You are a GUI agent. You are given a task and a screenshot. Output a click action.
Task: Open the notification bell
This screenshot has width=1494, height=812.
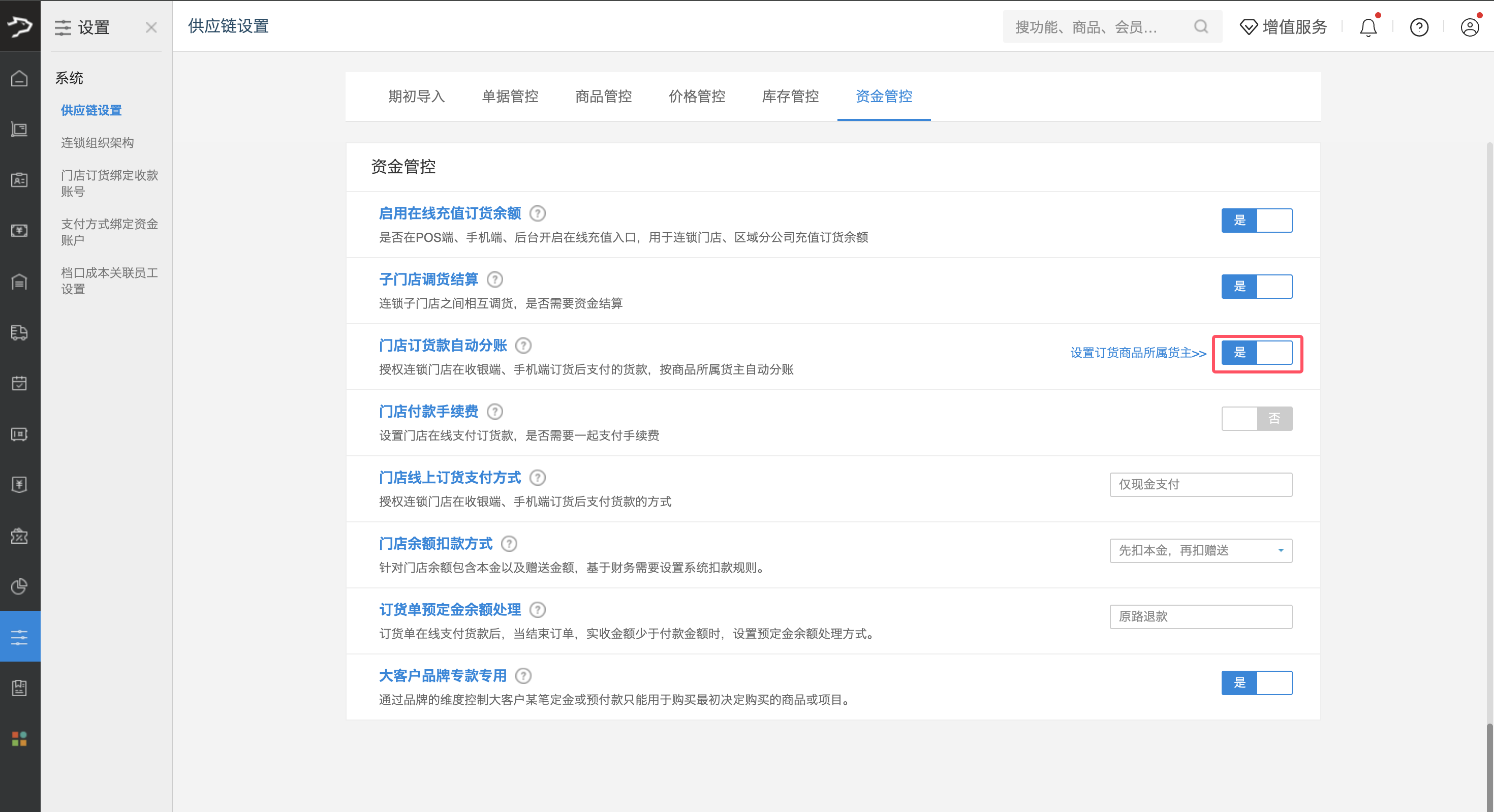tap(1368, 27)
